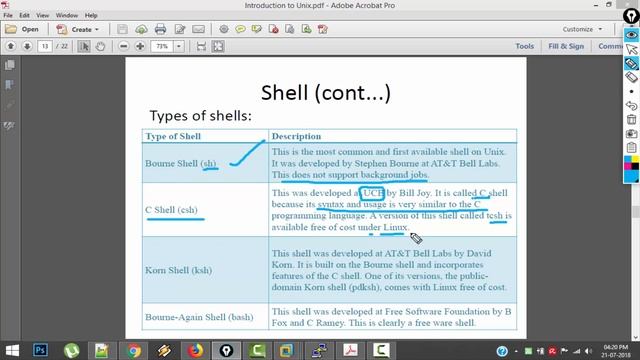Click the clipboard icon in pen toolbar

click(x=631, y=147)
